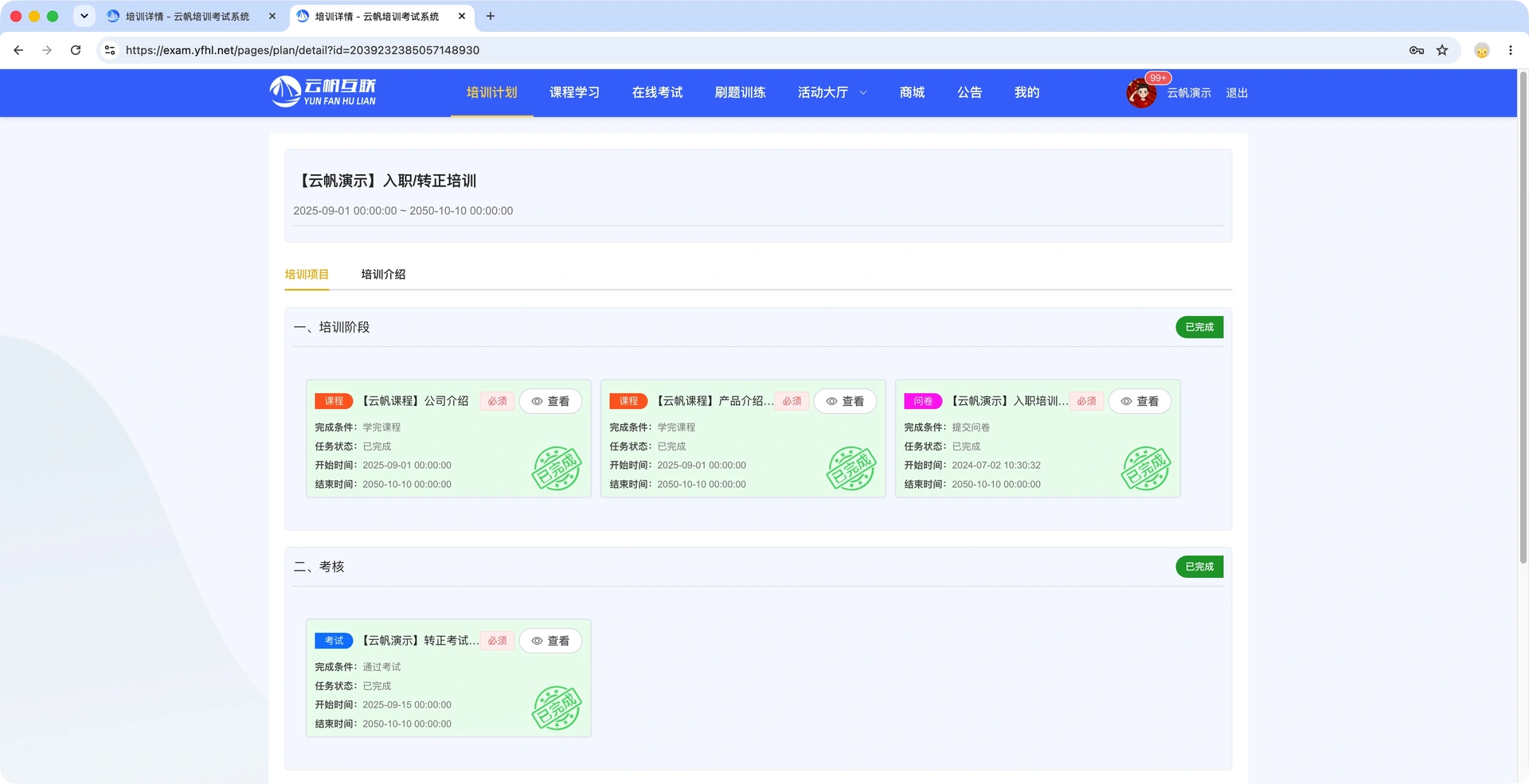The height and width of the screenshot is (784, 1529).
Task: View the 转正考试 exam
Action: (550, 641)
